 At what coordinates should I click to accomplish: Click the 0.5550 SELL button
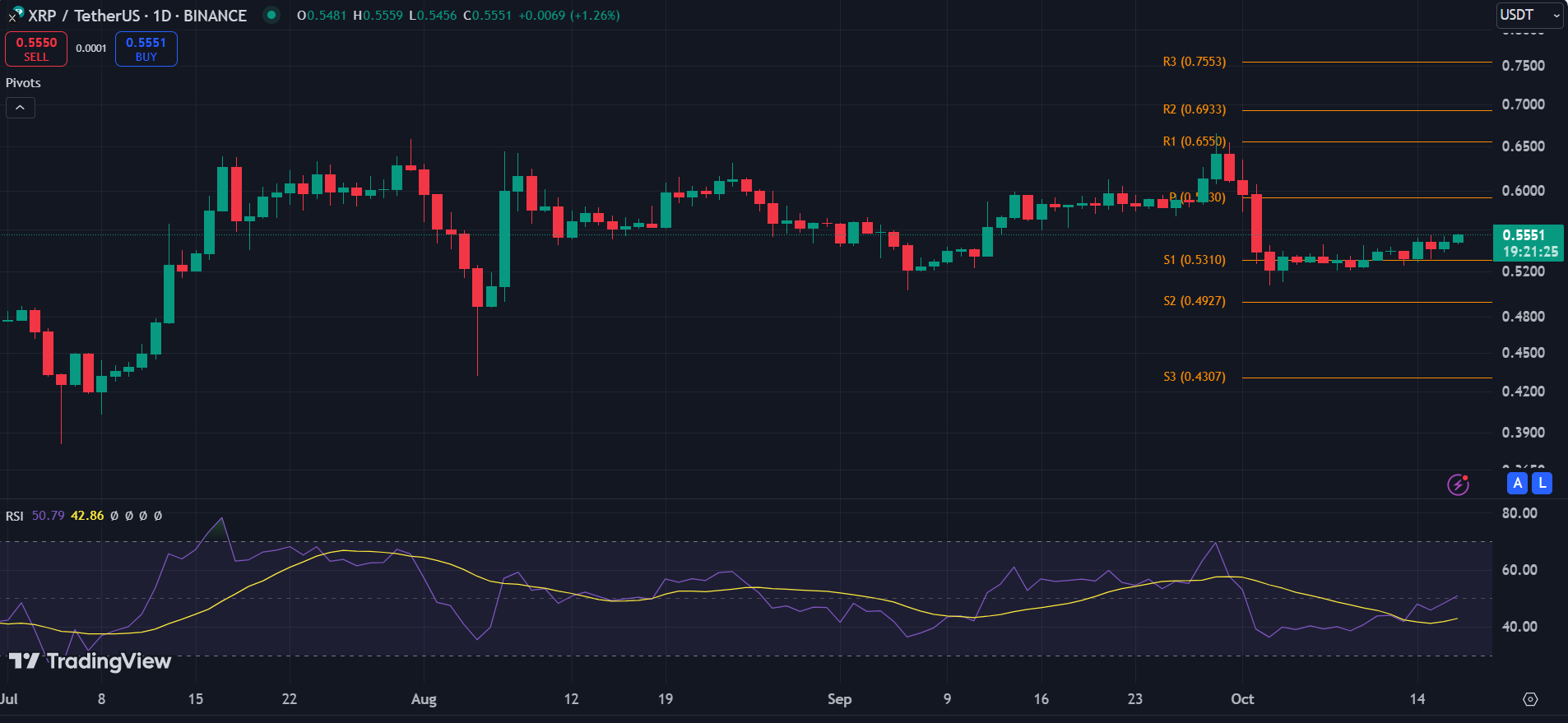point(36,49)
